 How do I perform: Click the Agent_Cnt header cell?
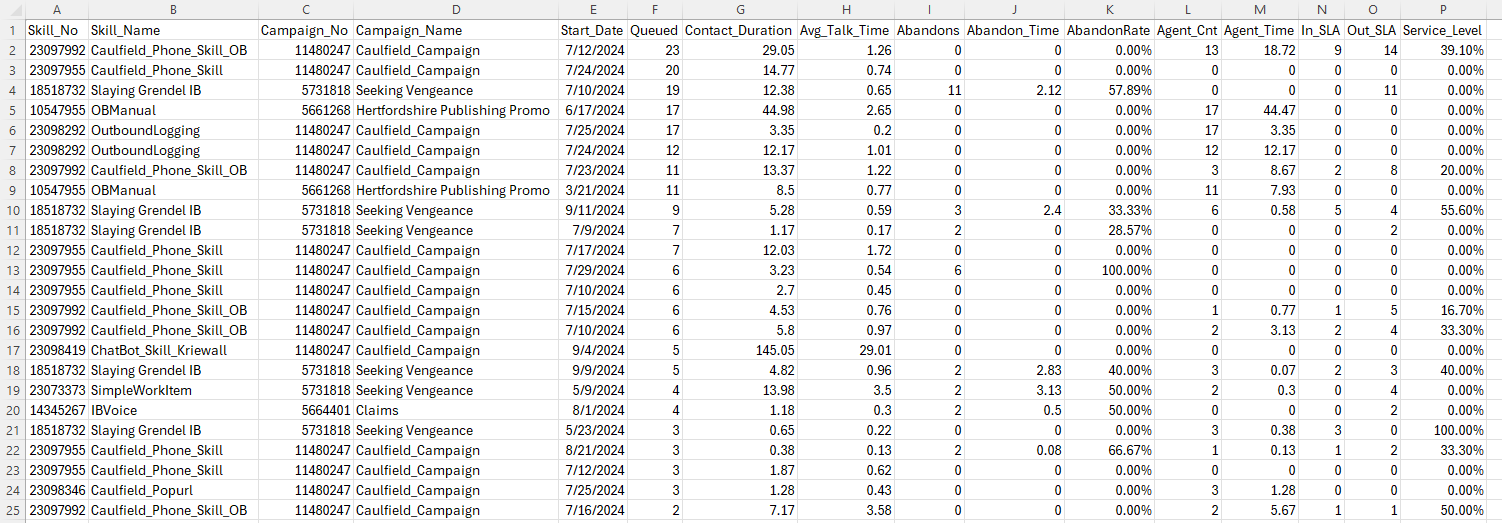click(1187, 30)
